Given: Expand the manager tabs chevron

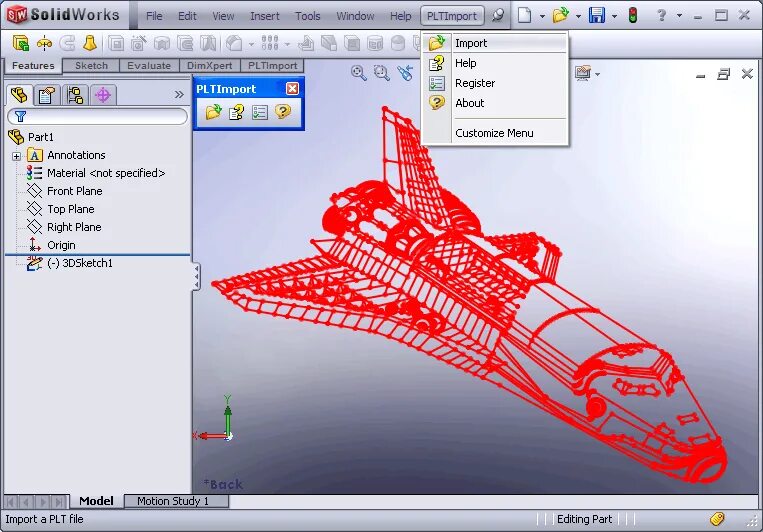Looking at the screenshot, I should tap(179, 94).
